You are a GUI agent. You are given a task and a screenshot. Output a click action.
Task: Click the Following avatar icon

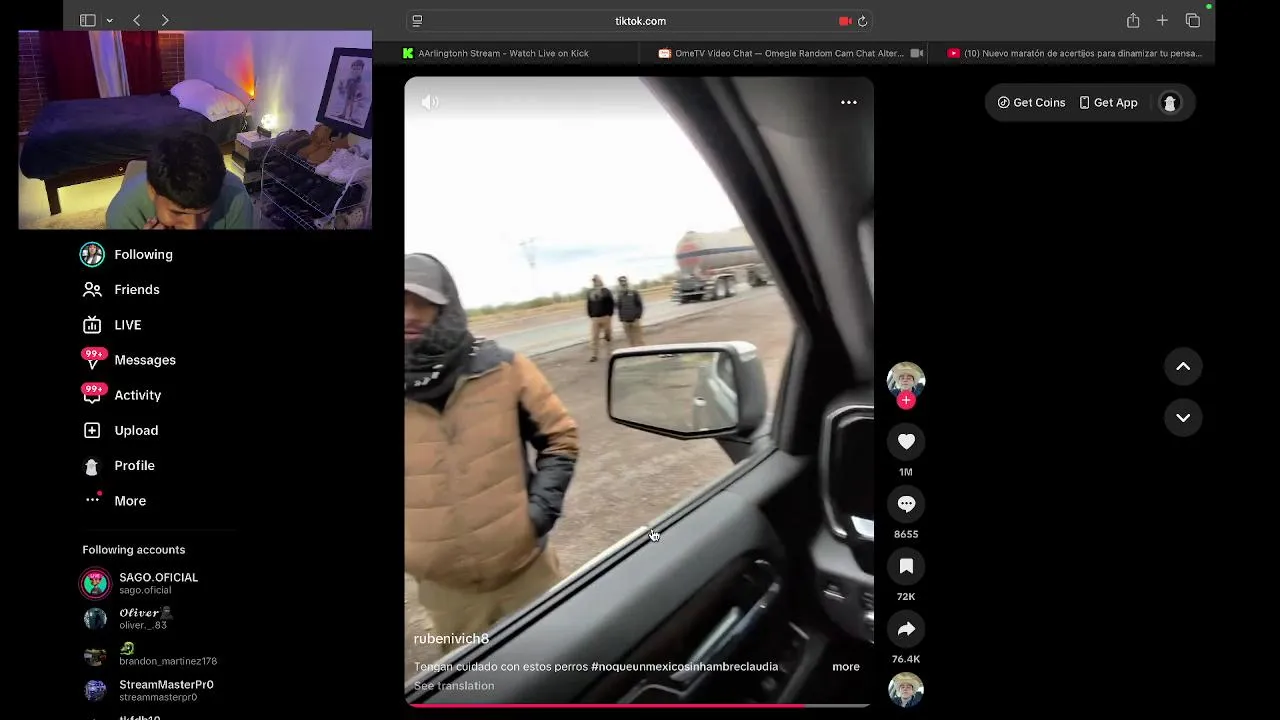92,254
